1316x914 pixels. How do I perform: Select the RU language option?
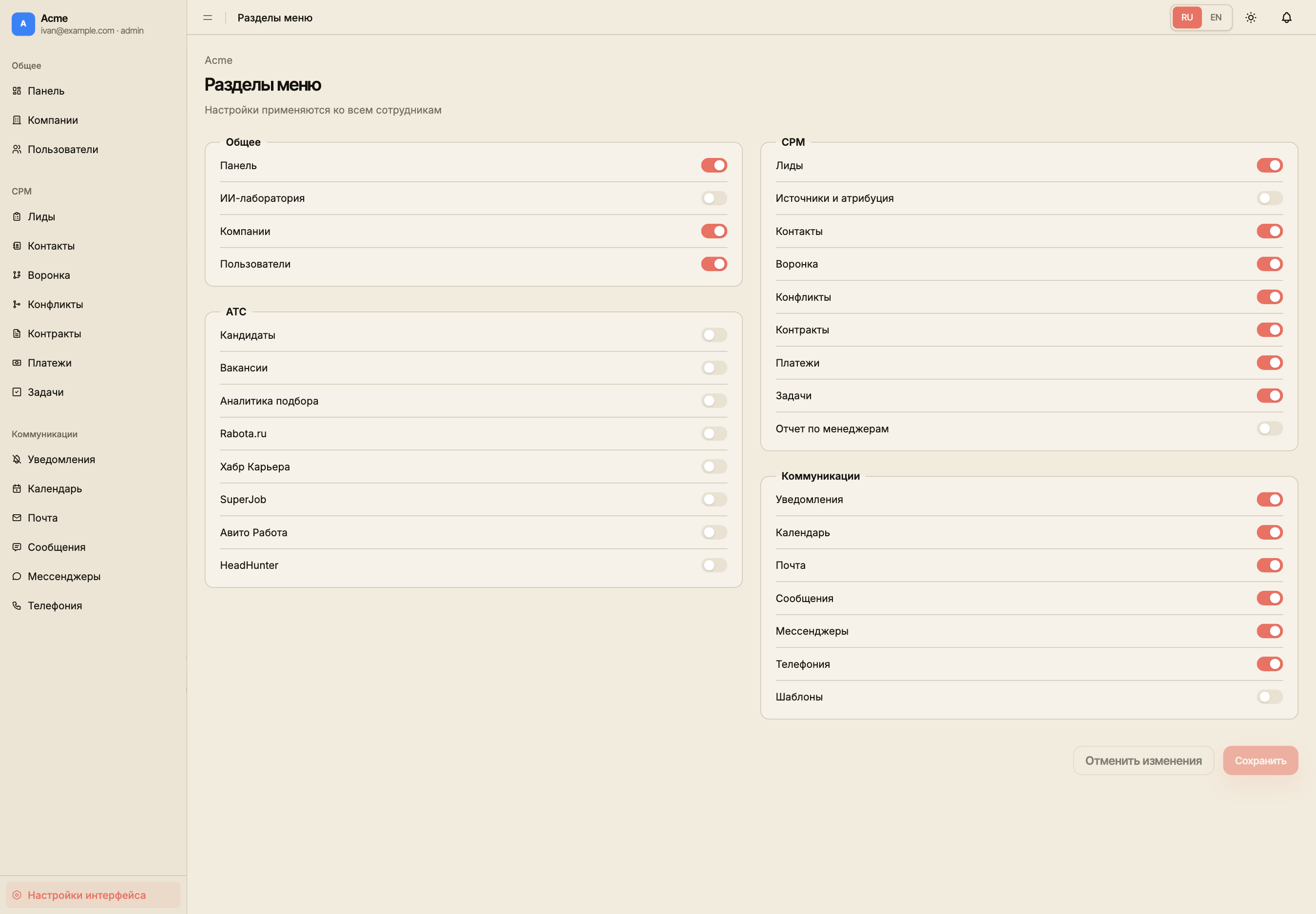(x=1186, y=18)
